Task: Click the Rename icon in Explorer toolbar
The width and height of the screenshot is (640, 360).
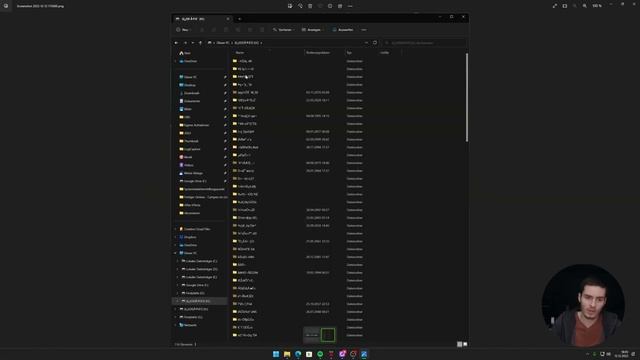Action: tap(238, 30)
